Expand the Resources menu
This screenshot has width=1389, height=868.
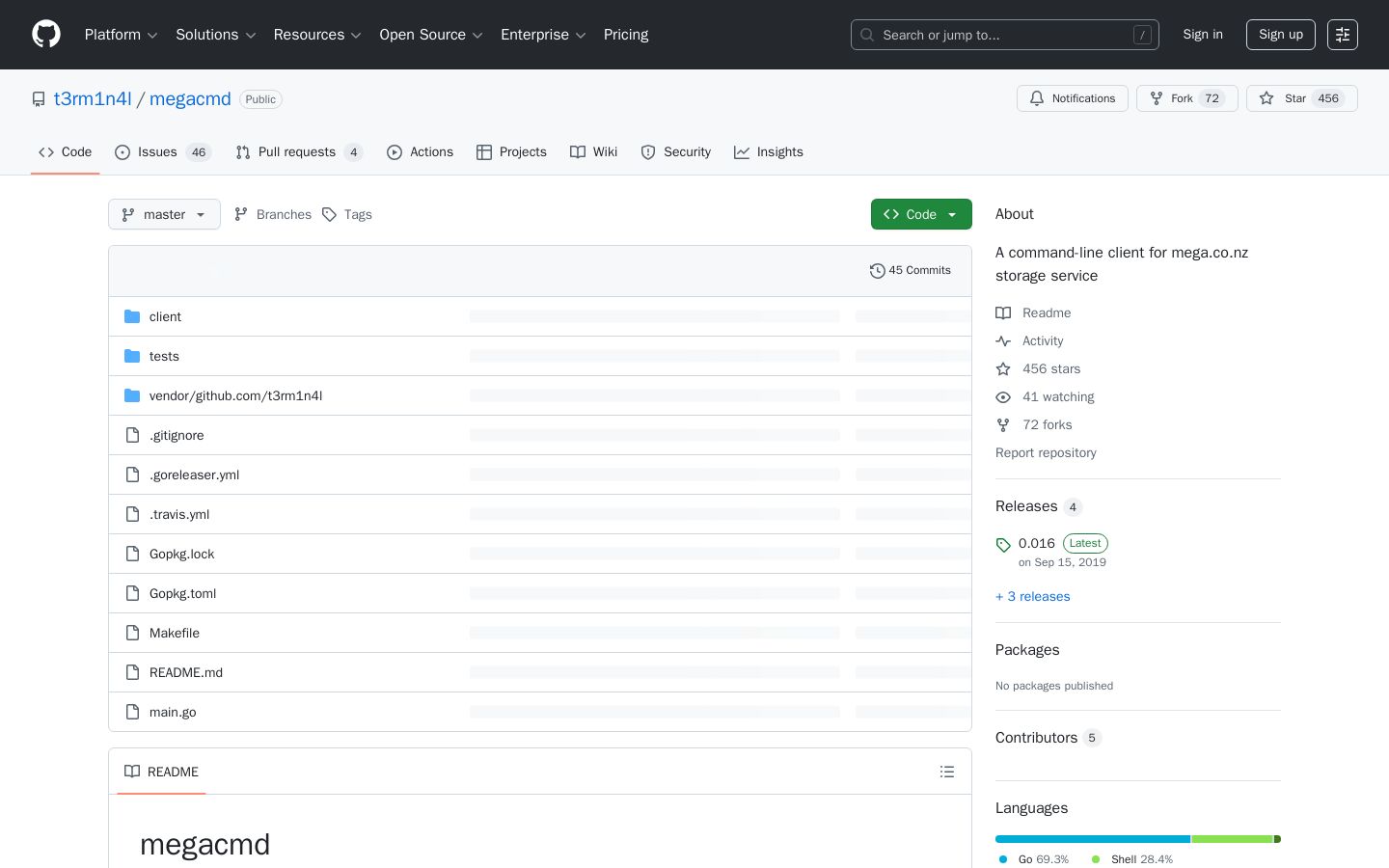coord(317,35)
